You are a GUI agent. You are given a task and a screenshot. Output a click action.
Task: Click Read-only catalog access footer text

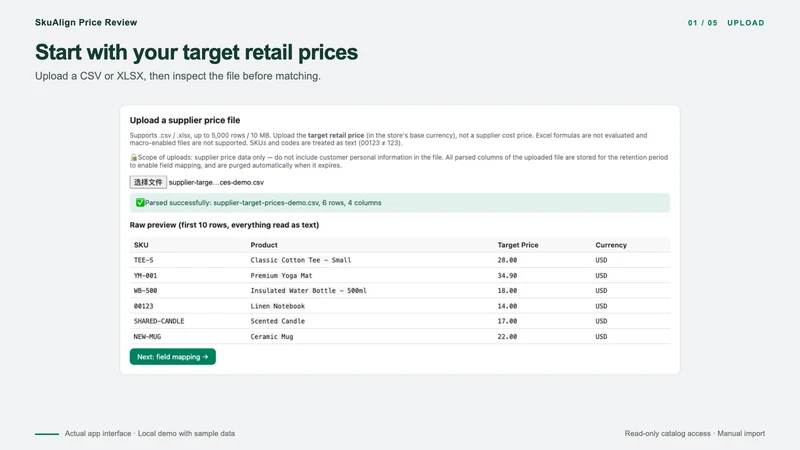point(667,433)
